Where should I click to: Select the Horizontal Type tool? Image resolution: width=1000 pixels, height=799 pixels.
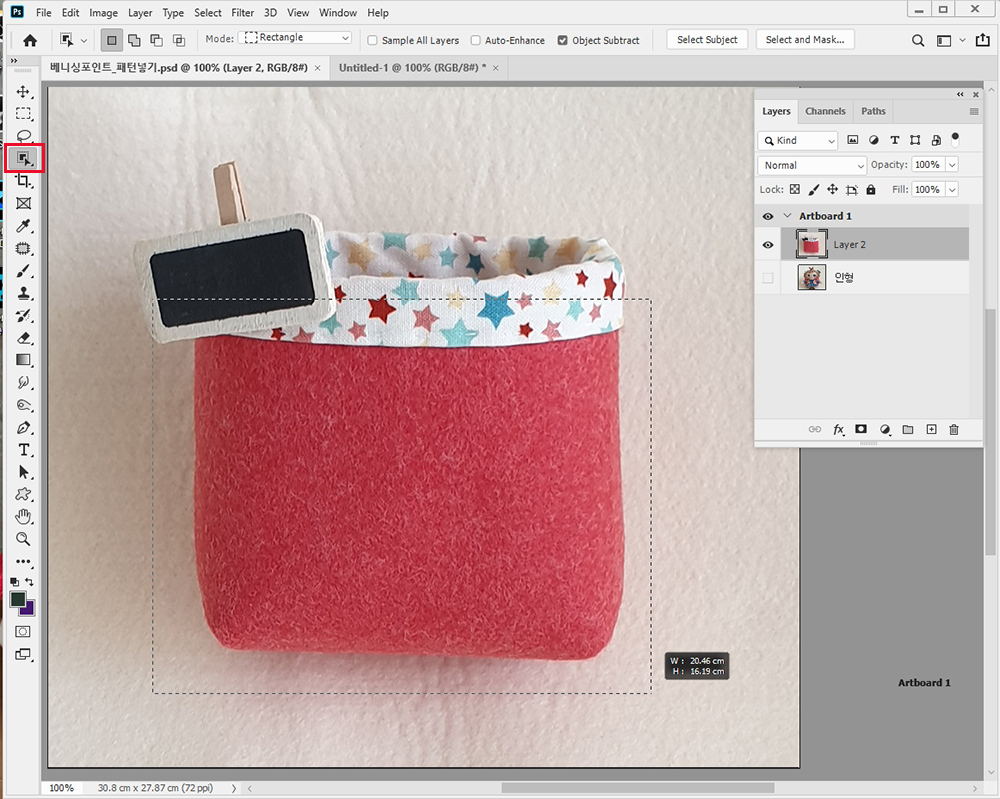23,450
